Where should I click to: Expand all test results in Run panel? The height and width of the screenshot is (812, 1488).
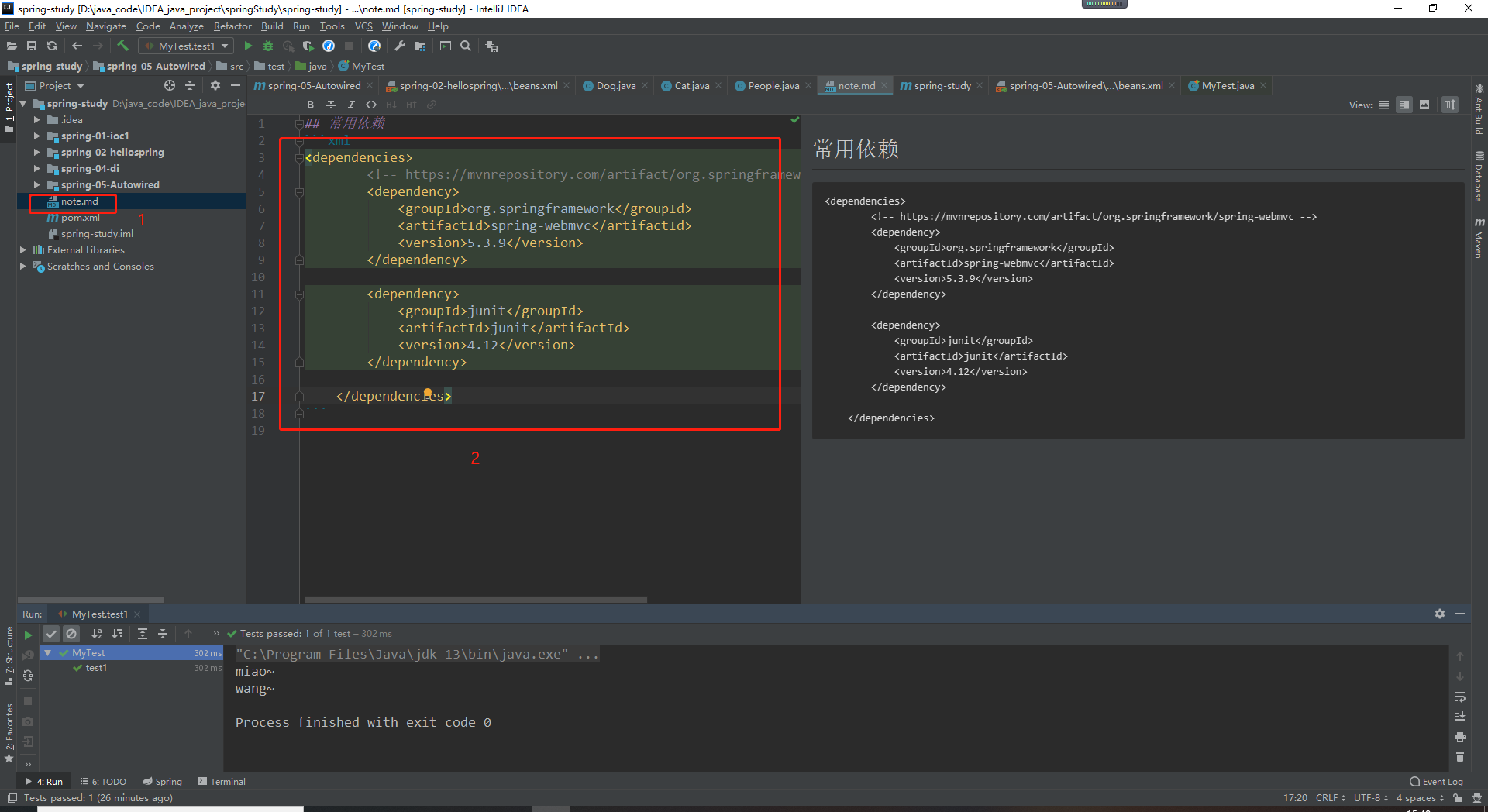coord(143,634)
